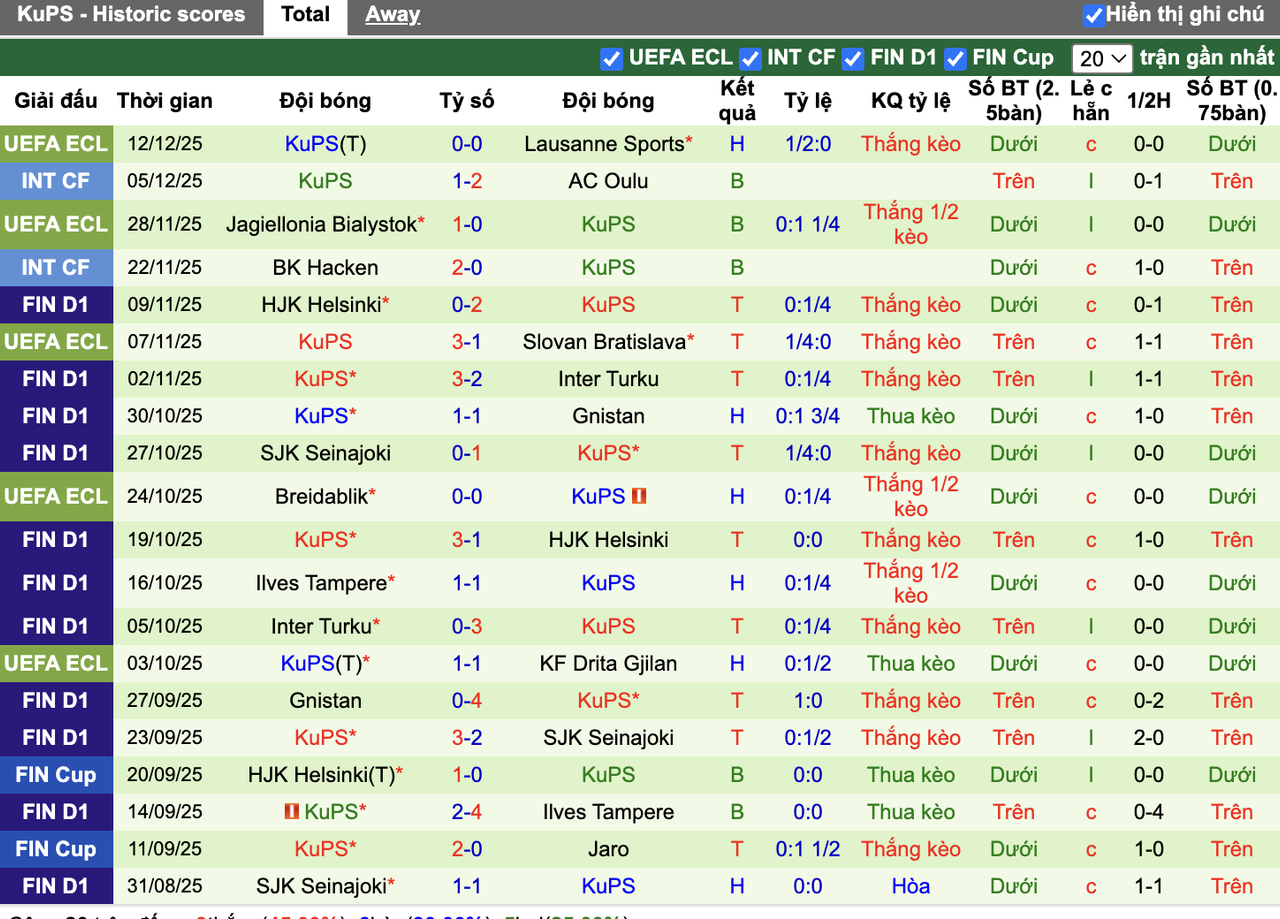
Task: Uncheck the FIN Cup filter checkbox
Action: click(x=955, y=59)
